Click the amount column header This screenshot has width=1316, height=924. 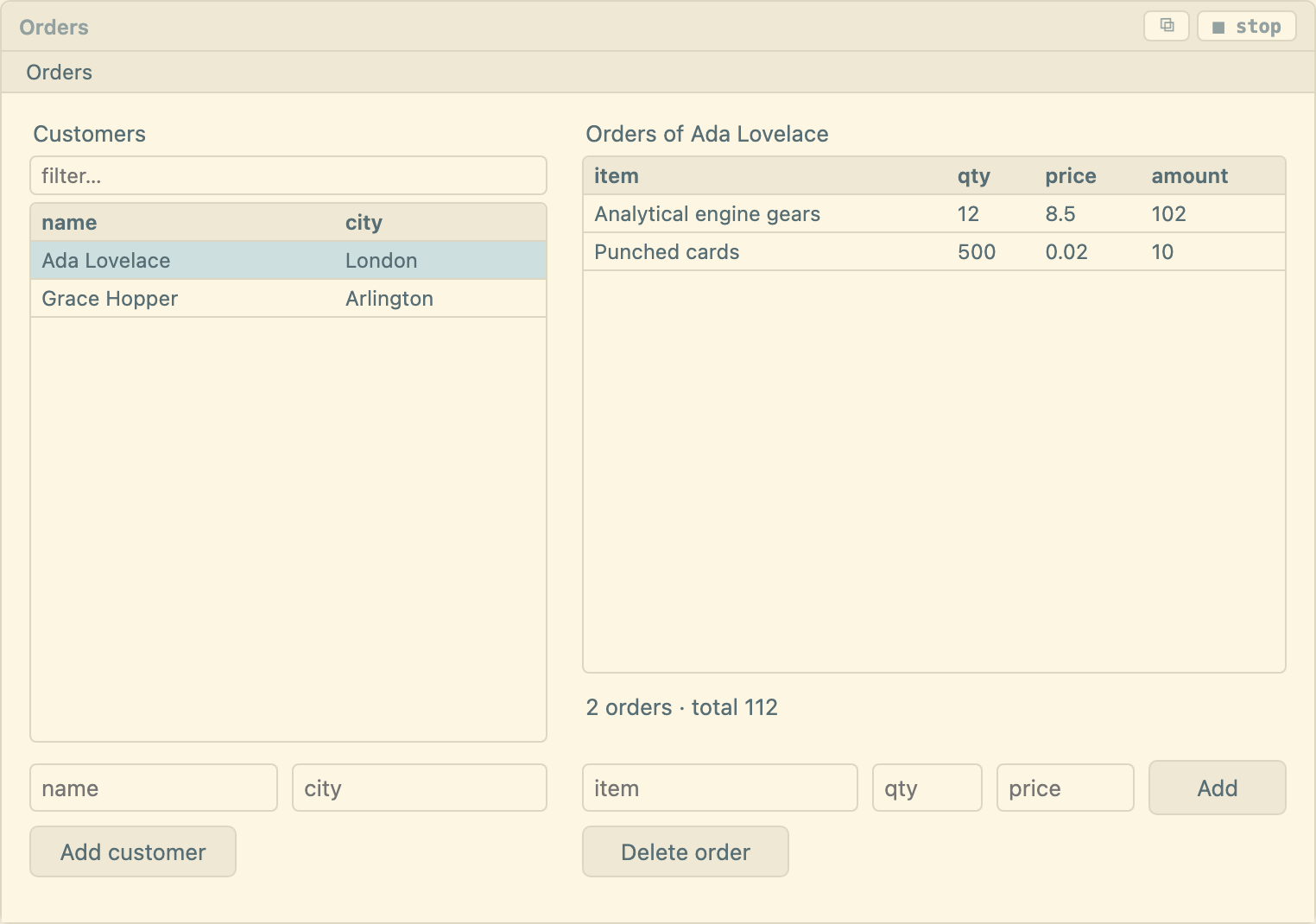pos(1189,176)
